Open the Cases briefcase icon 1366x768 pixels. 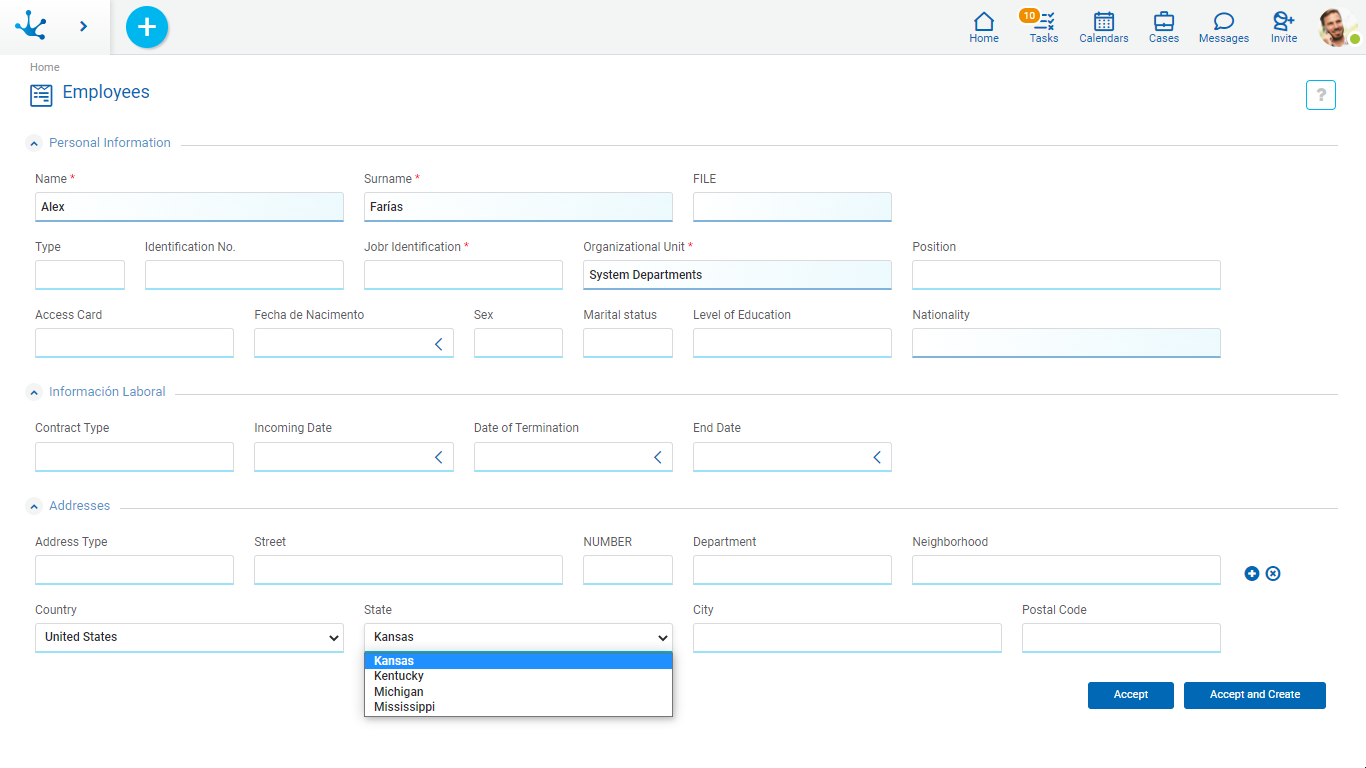(x=1164, y=27)
